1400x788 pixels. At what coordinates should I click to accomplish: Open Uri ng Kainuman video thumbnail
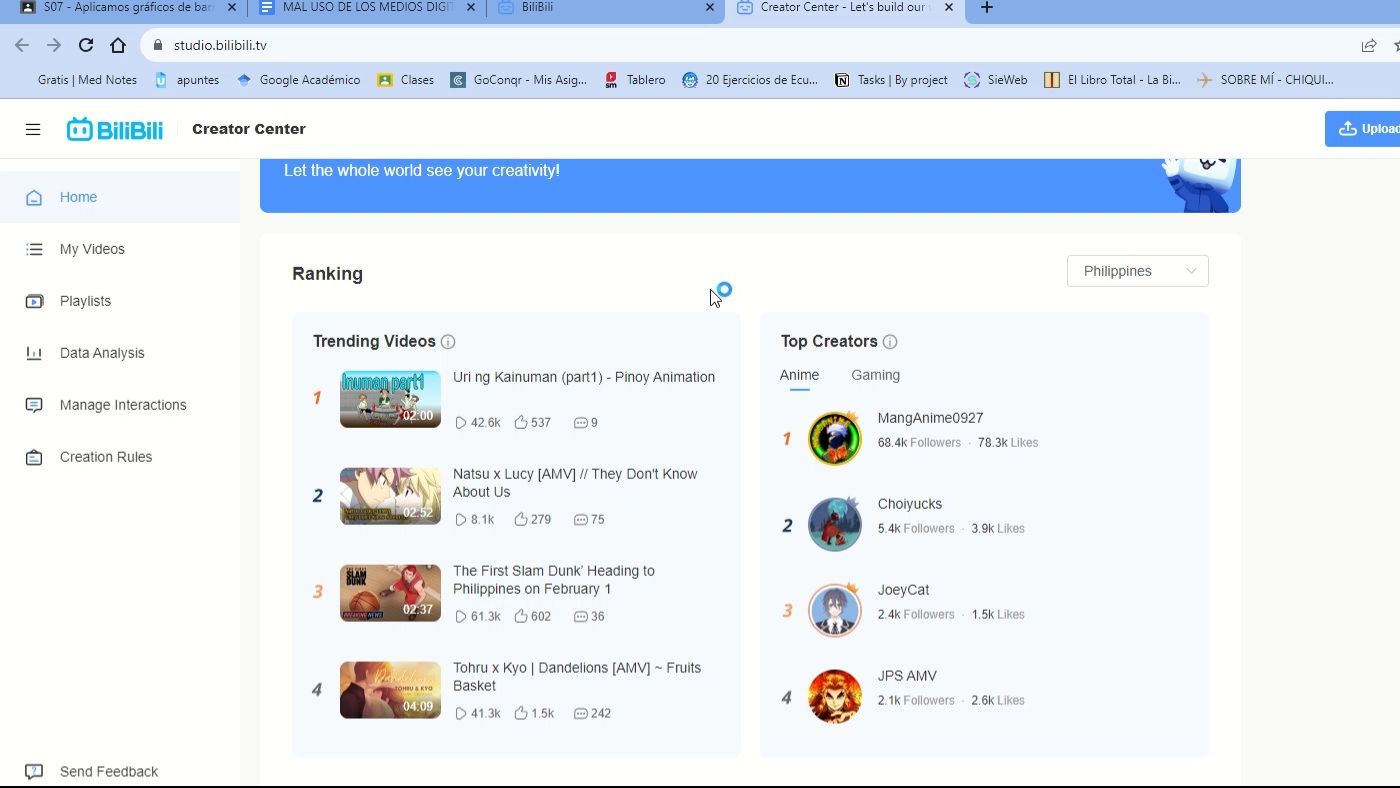390,399
